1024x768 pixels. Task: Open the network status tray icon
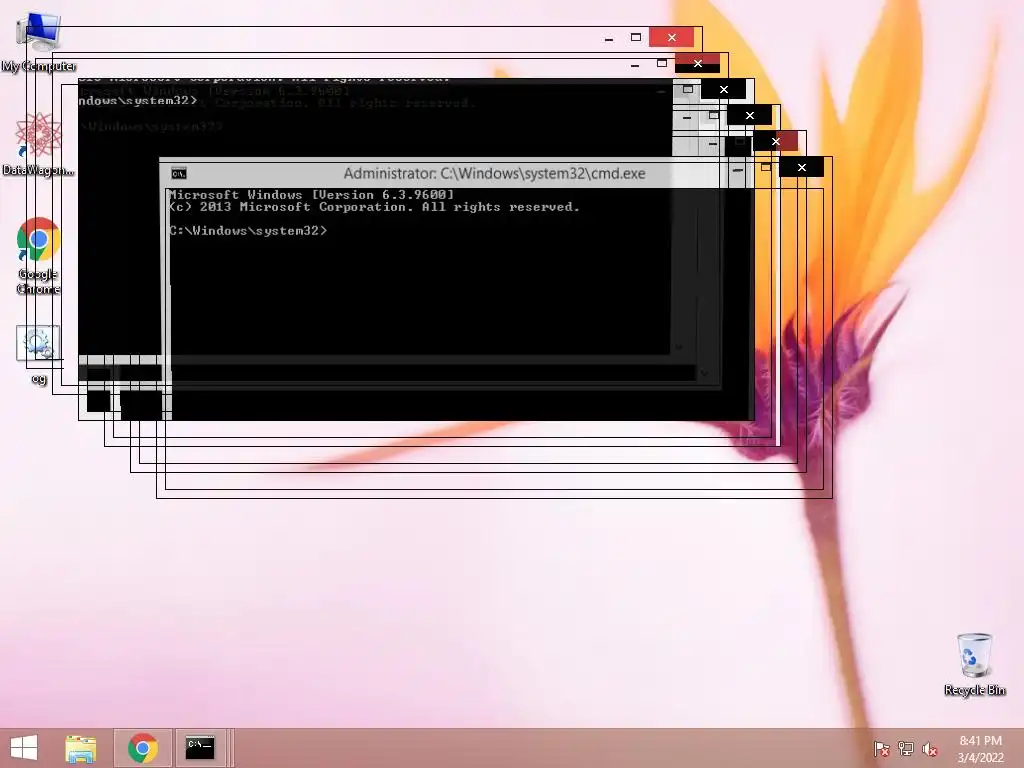[906, 749]
